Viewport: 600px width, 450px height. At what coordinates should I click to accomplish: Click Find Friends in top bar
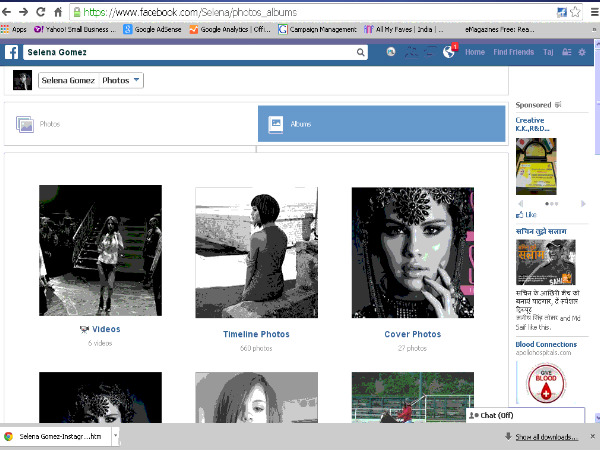[515, 51]
